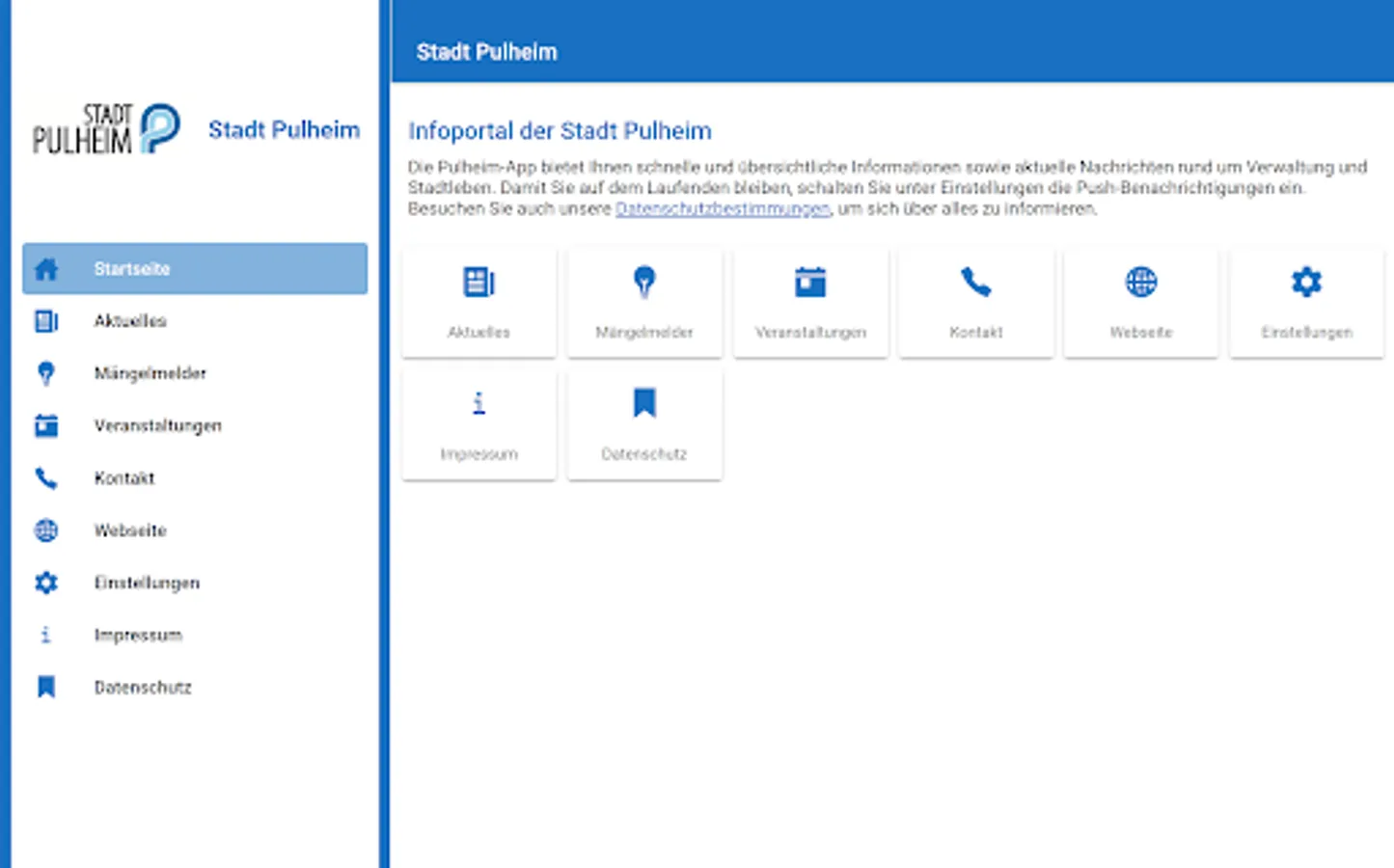Open Datenschutz from the sidebar menu

click(195, 687)
